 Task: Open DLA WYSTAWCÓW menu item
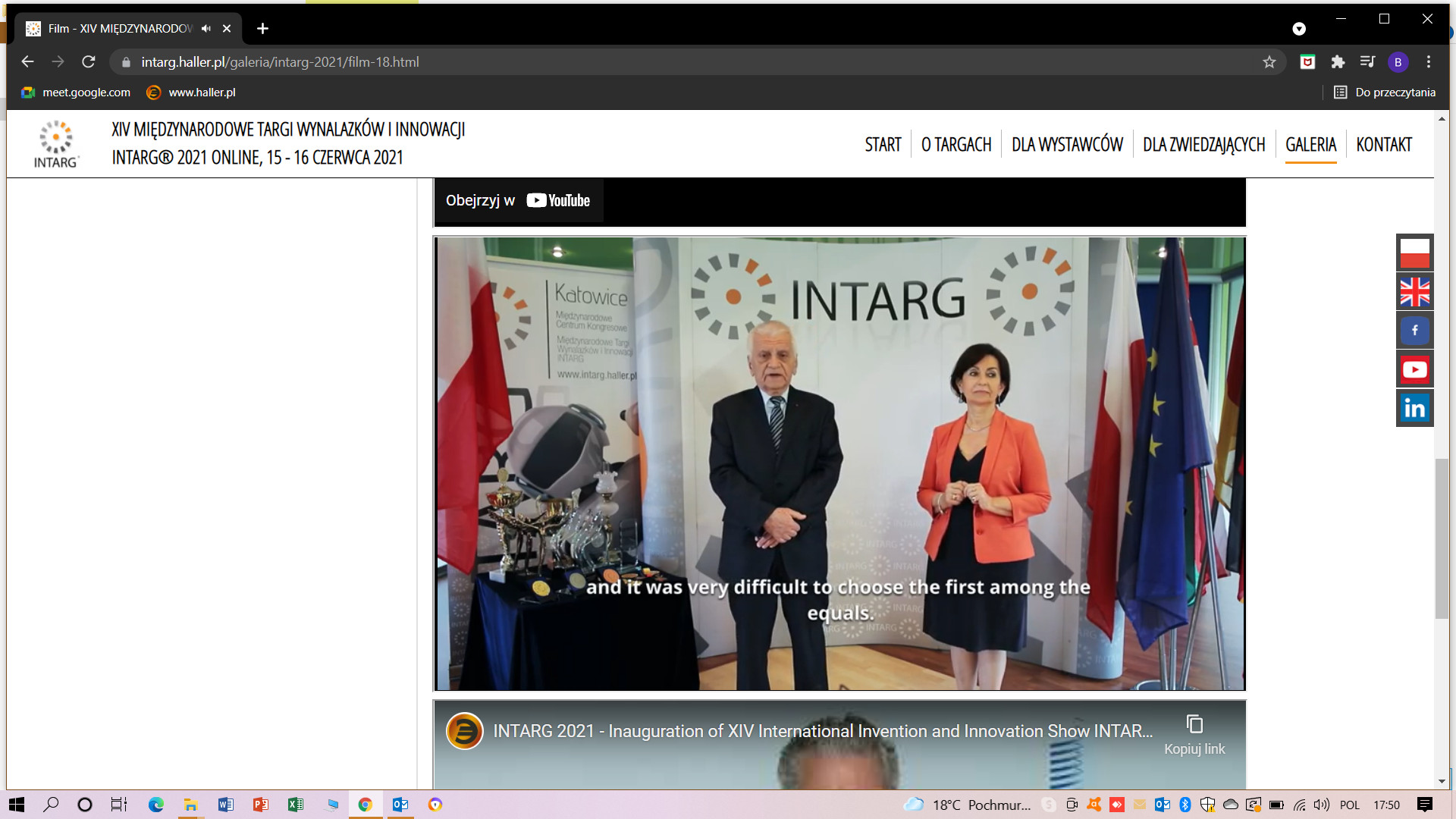1067,145
